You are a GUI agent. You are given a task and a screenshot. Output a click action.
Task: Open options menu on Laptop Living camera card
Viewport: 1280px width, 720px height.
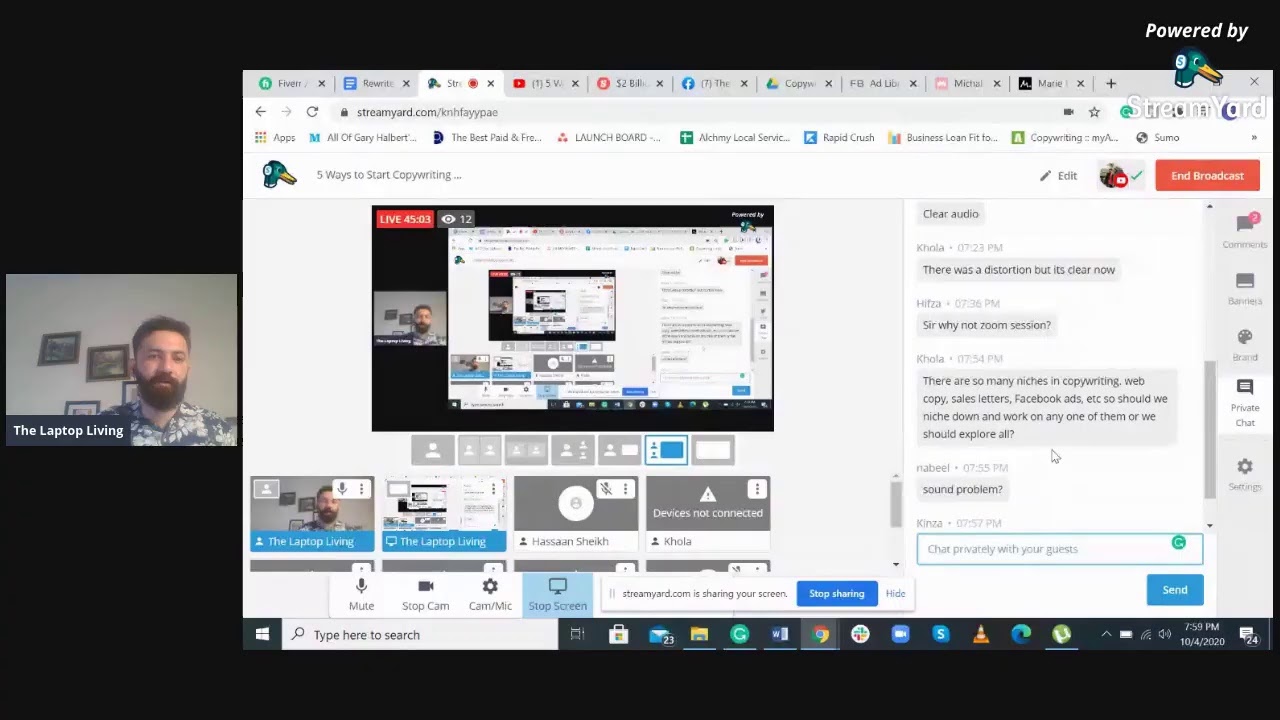point(362,489)
